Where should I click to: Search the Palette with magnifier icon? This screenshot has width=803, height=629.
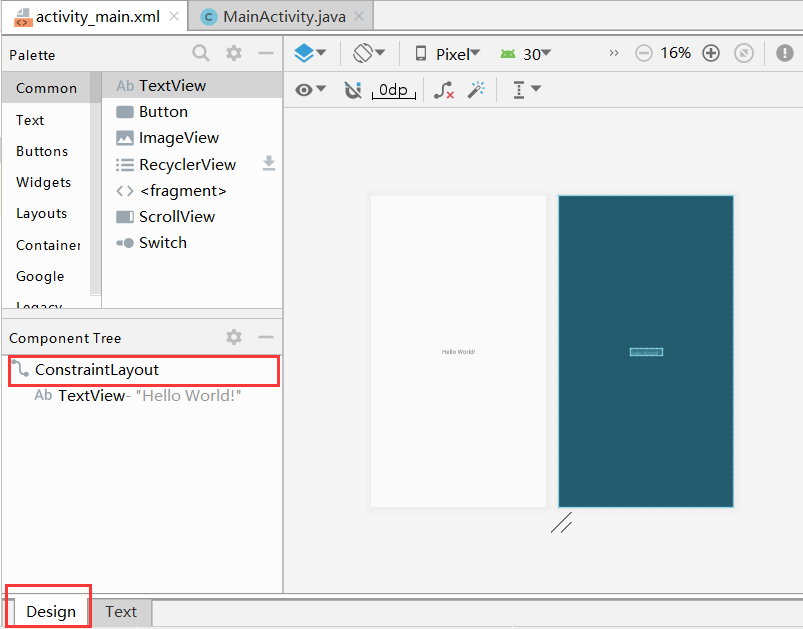pos(201,53)
